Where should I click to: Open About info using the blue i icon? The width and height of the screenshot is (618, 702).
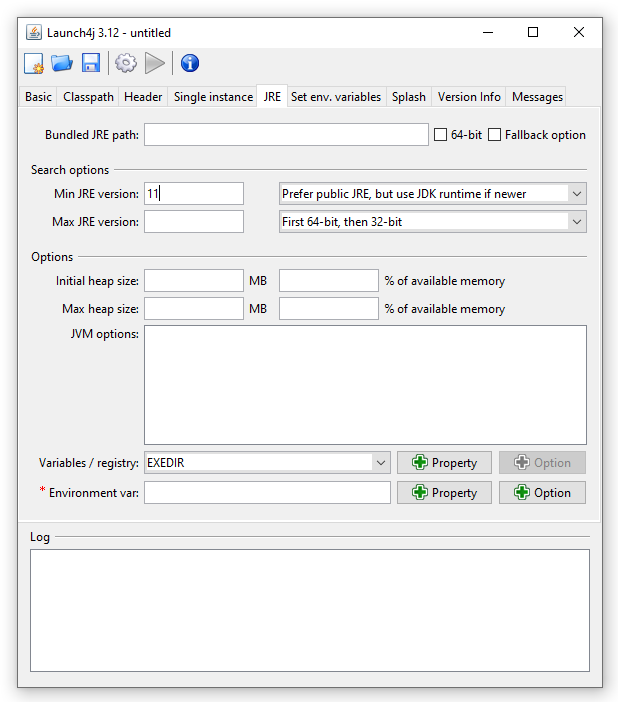coord(190,63)
